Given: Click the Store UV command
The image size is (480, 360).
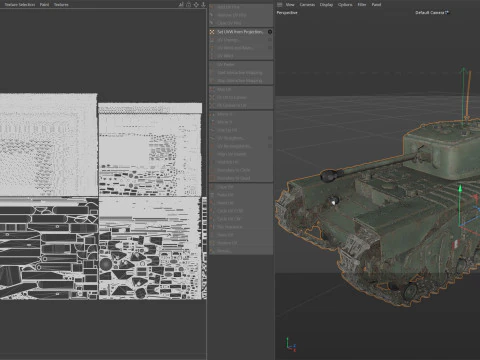Looking at the screenshot, I should point(240,235).
